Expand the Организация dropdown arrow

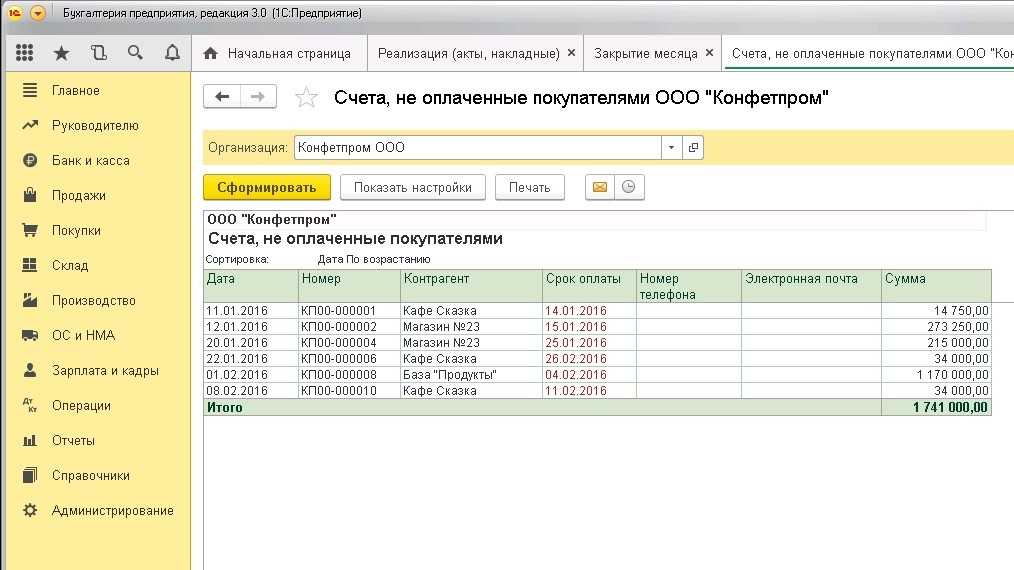(671, 148)
